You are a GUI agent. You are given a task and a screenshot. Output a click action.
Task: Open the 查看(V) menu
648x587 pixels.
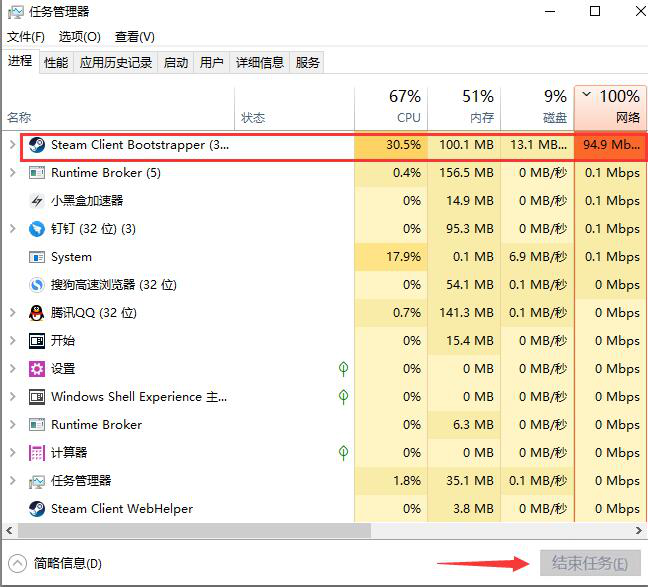click(134, 37)
